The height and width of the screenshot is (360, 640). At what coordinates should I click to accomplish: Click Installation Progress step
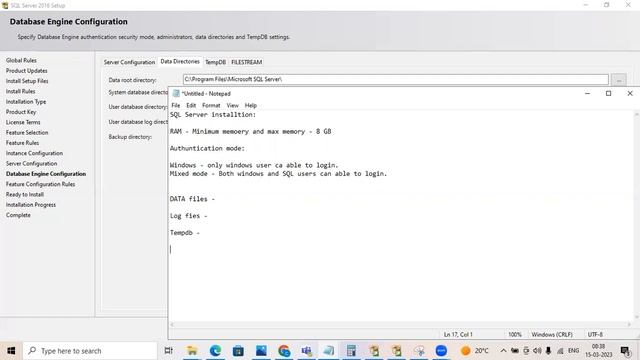(31, 204)
